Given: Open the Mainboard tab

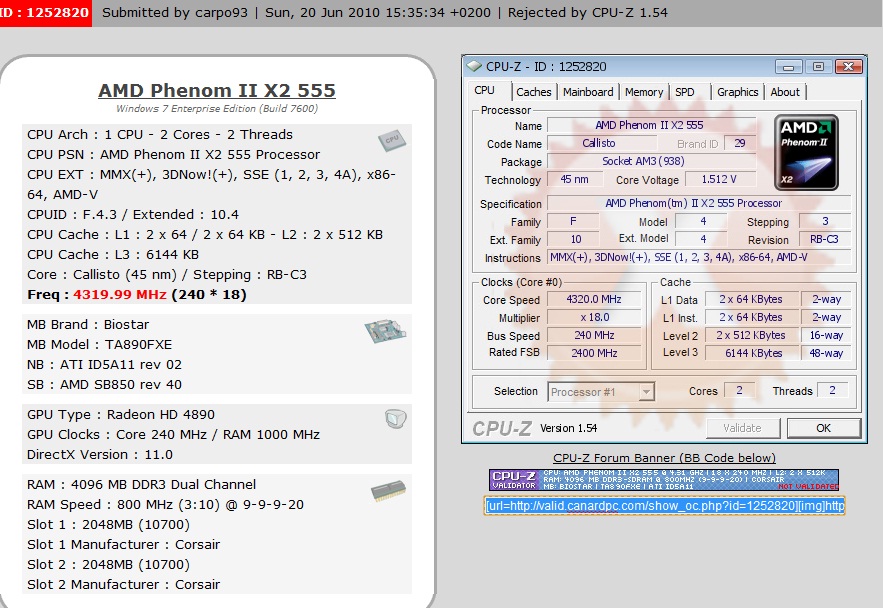Looking at the screenshot, I should coord(588,92).
